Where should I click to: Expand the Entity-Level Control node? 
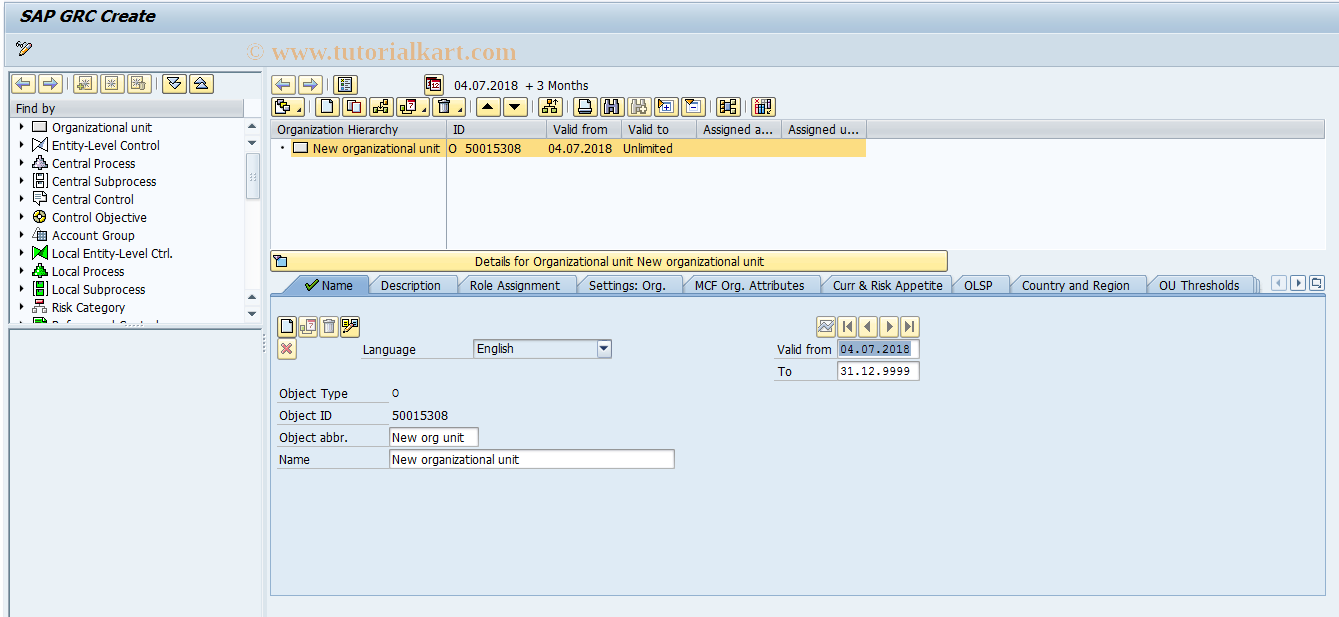(x=21, y=145)
